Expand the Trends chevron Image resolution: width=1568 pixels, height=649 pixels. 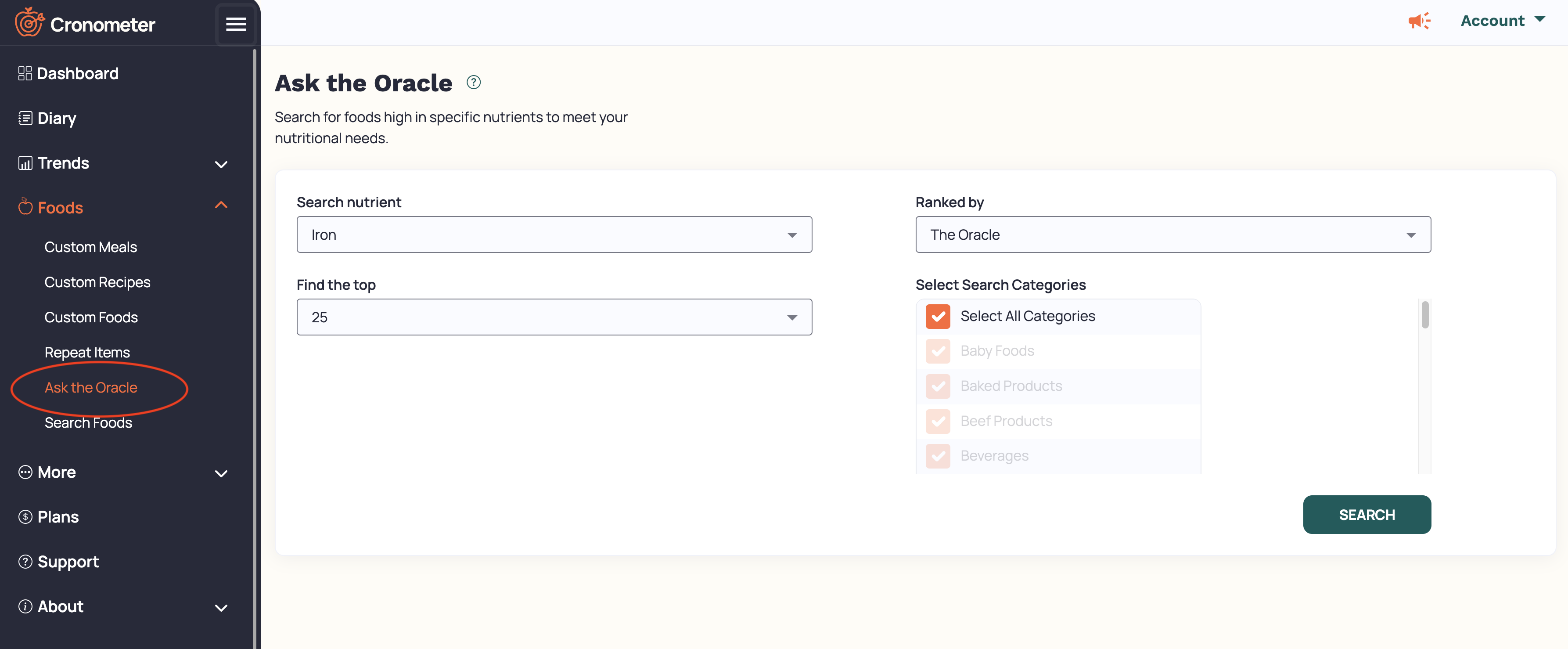point(221,164)
